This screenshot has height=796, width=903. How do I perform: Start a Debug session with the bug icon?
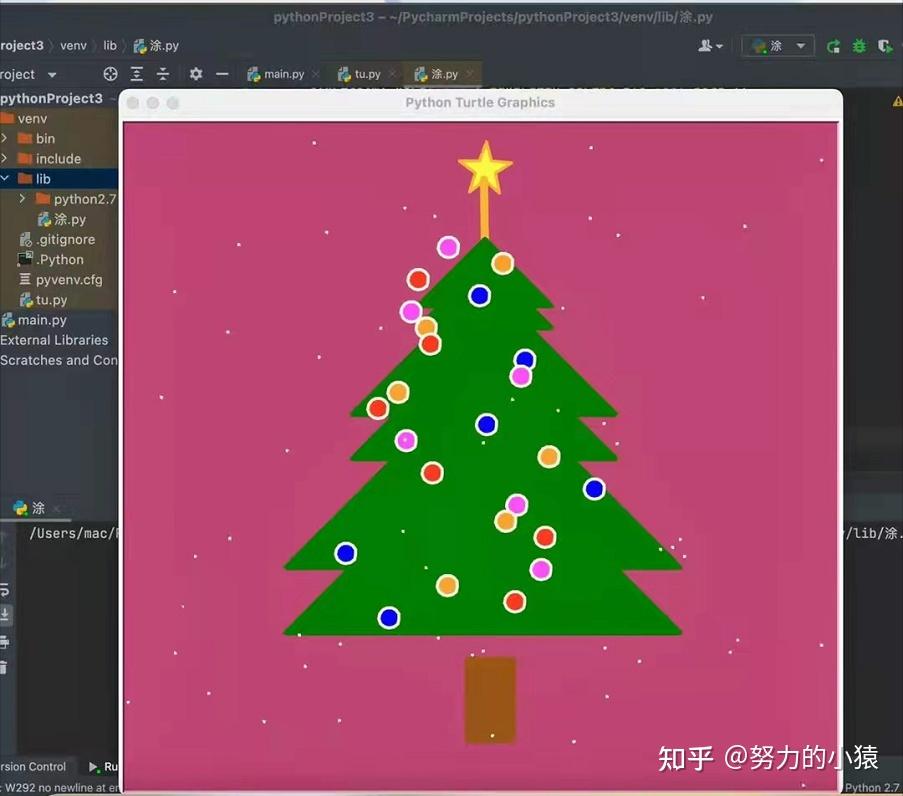click(859, 45)
